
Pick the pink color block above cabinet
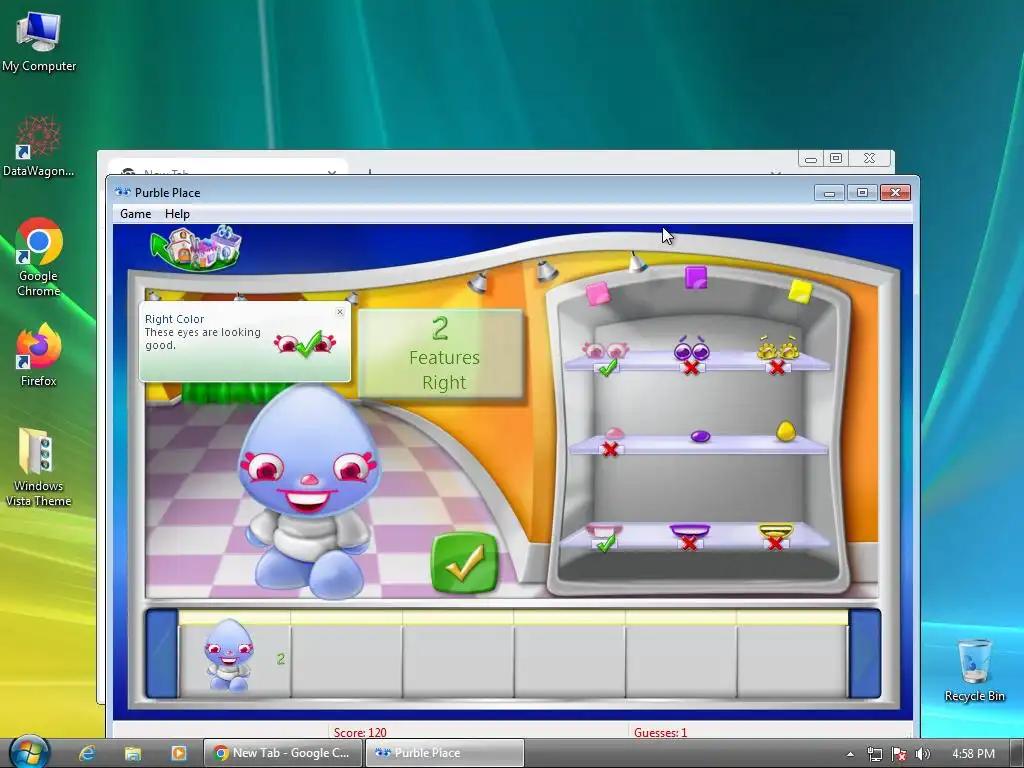598,293
